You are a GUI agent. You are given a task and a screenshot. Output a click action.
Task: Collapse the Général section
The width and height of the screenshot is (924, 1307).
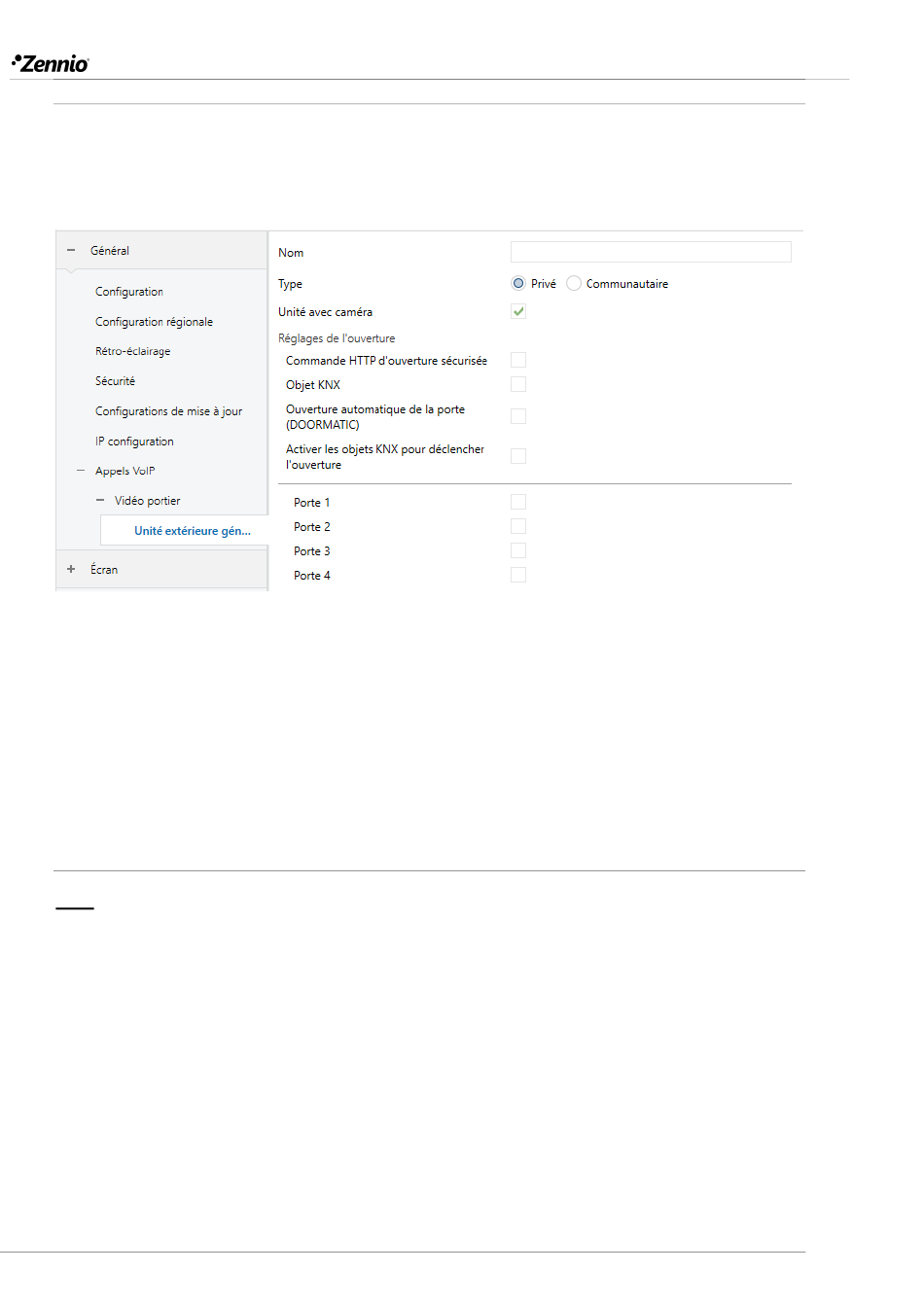tap(71, 250)
